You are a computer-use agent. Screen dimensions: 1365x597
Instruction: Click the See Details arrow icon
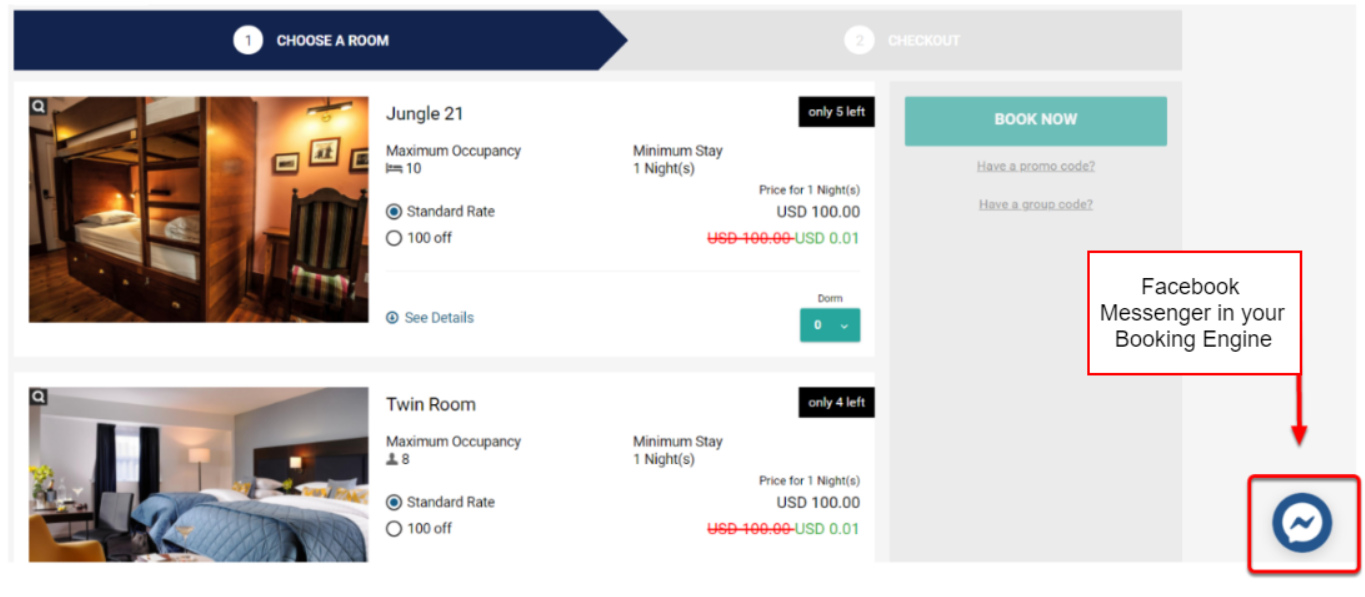pyautogui.click(x=392, y=318)
